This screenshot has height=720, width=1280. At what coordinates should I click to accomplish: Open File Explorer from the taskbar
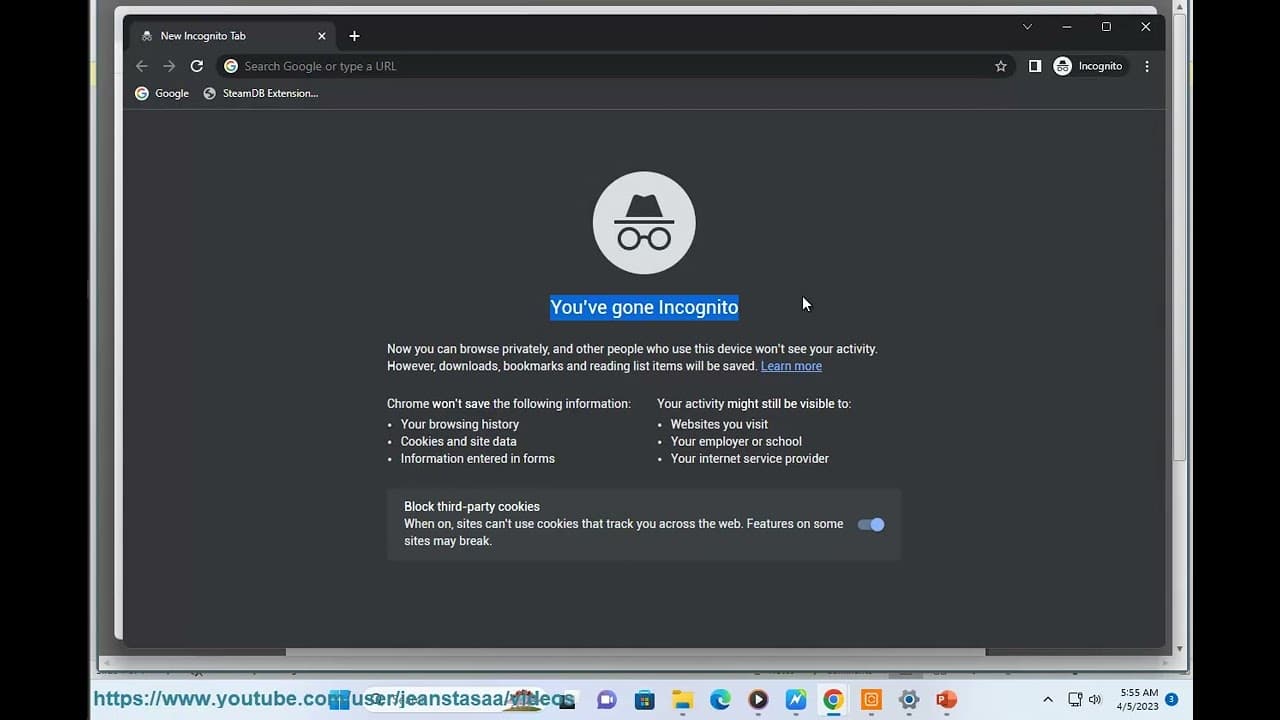[682, 700]
